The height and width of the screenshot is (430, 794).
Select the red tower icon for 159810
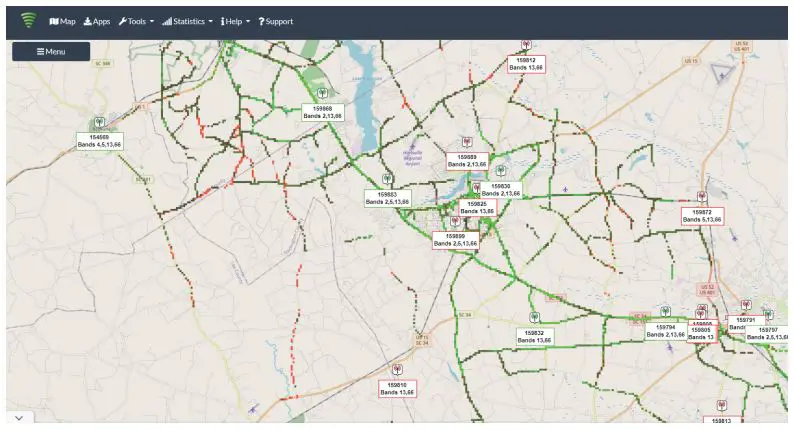click(398, 370)
